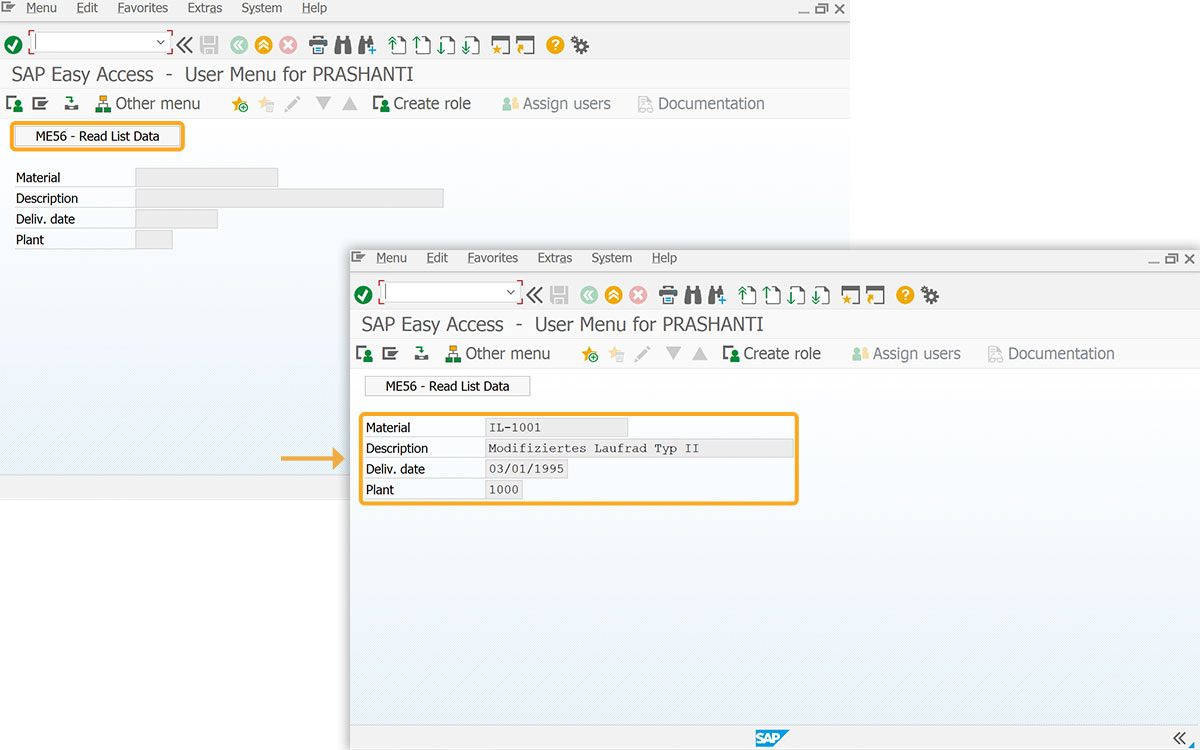Click Next Page icon in front window
1200x750 pixels.
(x=796, y=295)
